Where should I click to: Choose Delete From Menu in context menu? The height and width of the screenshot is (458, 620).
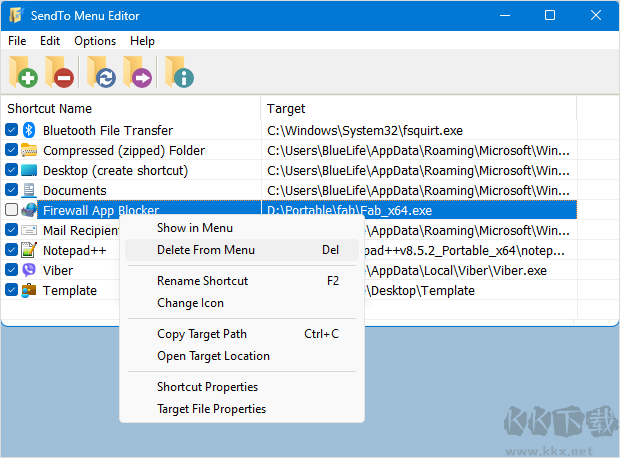coord(206,250)
